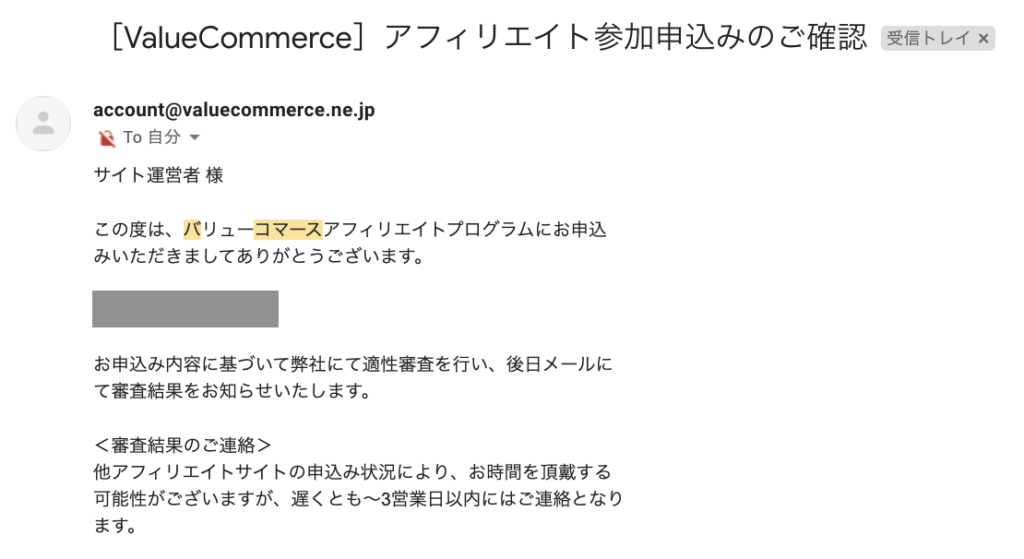Click [ValueCommerce] in the email subject
This screenshot has width=1024, height=559.
click(x=238, y=37)
